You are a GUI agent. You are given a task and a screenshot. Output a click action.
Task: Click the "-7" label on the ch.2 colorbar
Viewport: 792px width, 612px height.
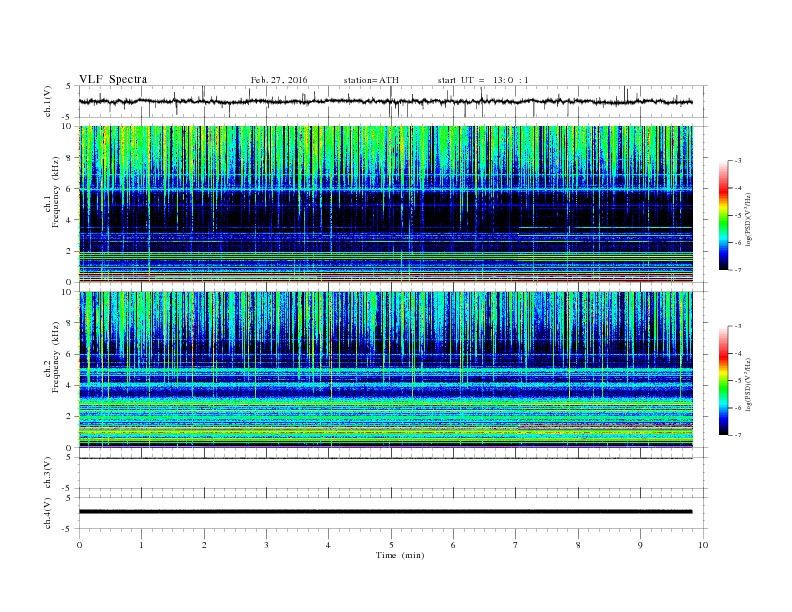click(738, 435)
